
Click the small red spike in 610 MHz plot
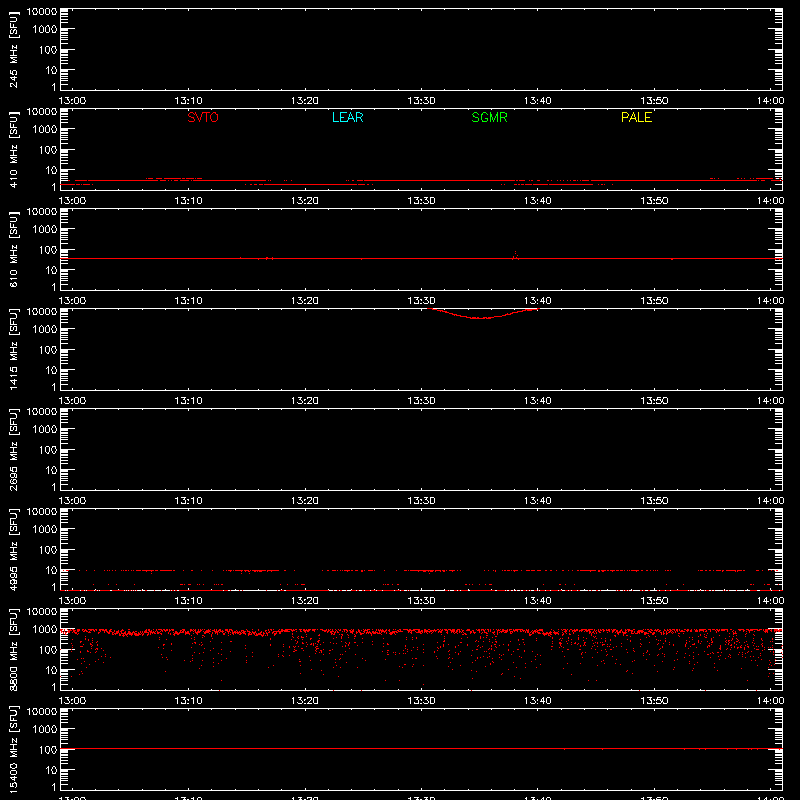click(x=516, y=255)
